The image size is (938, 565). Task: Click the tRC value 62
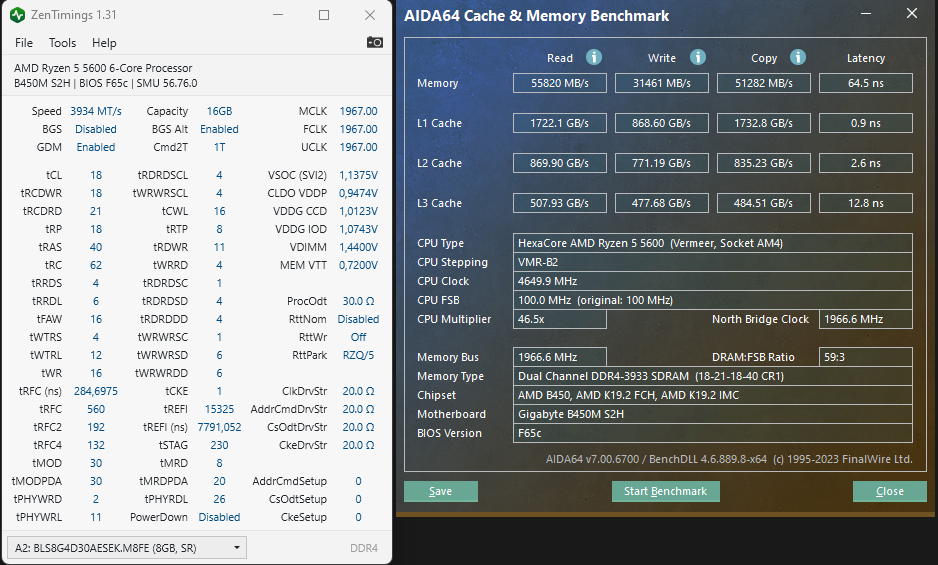[96, 265]
